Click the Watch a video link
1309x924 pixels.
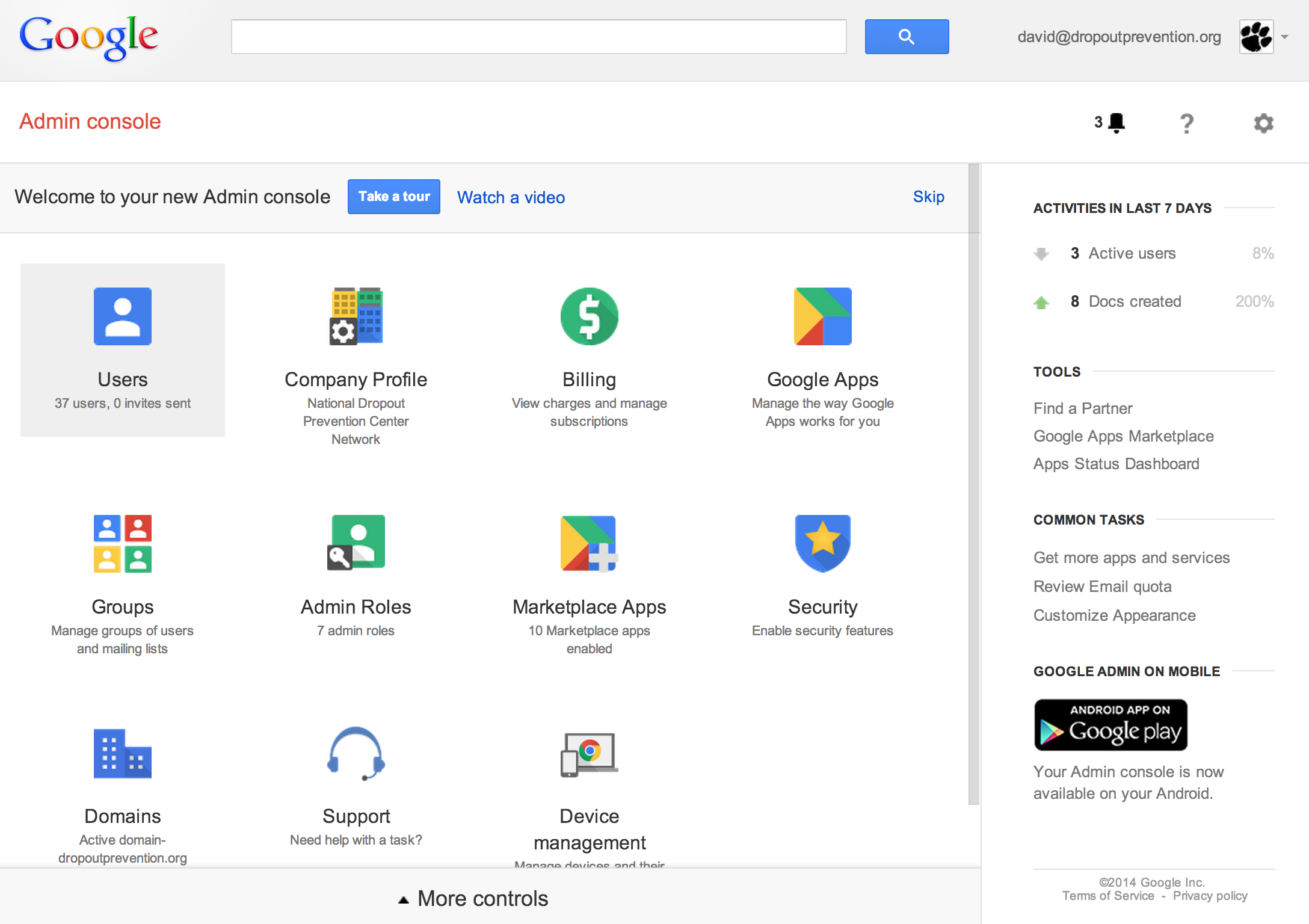coord(511,197)
